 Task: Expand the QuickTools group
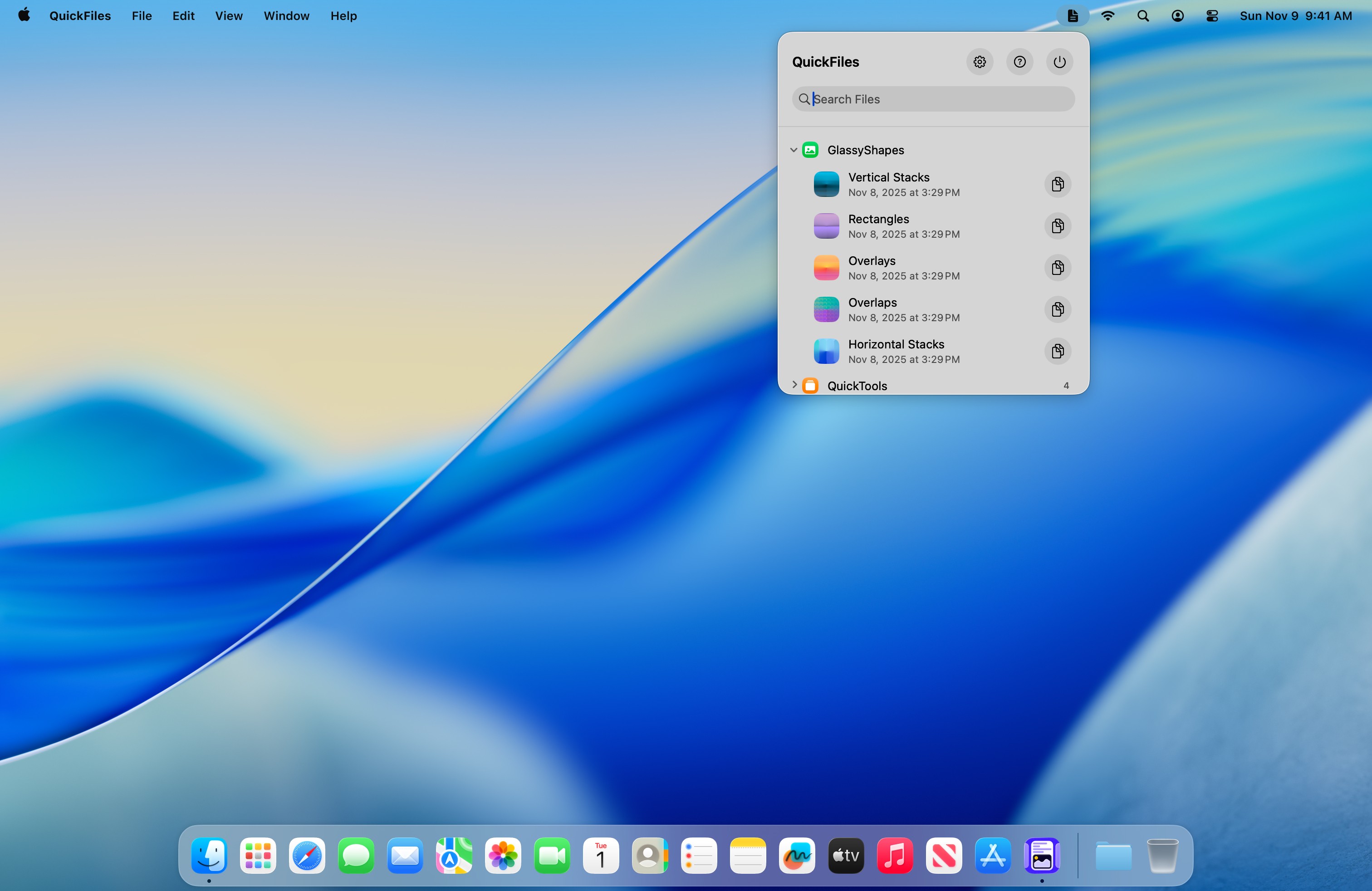coord(795,385)
